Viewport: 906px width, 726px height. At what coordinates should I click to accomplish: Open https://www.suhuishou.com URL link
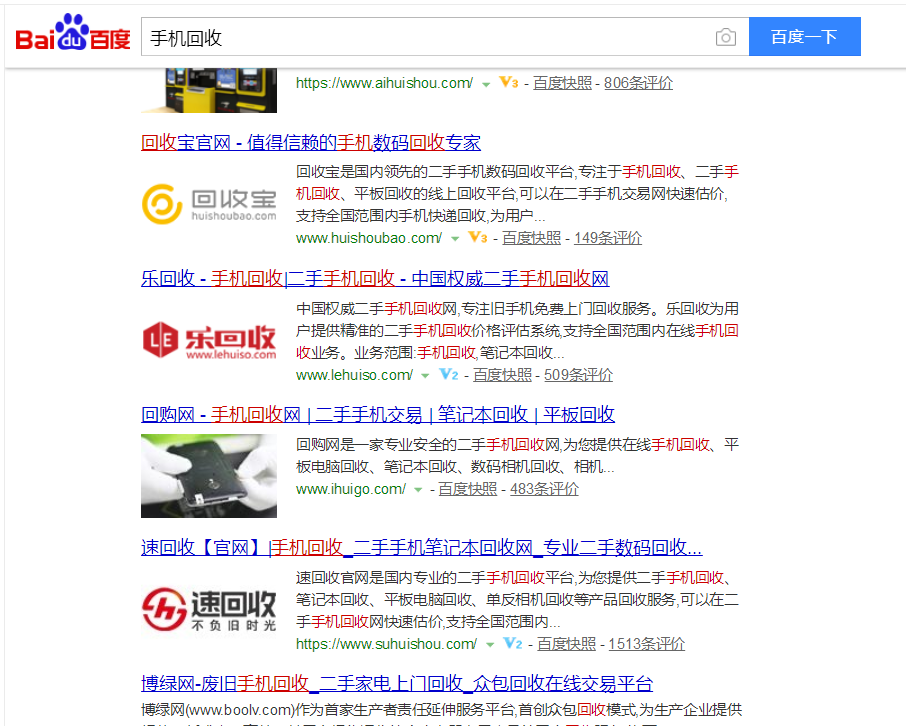pos(387,644)
